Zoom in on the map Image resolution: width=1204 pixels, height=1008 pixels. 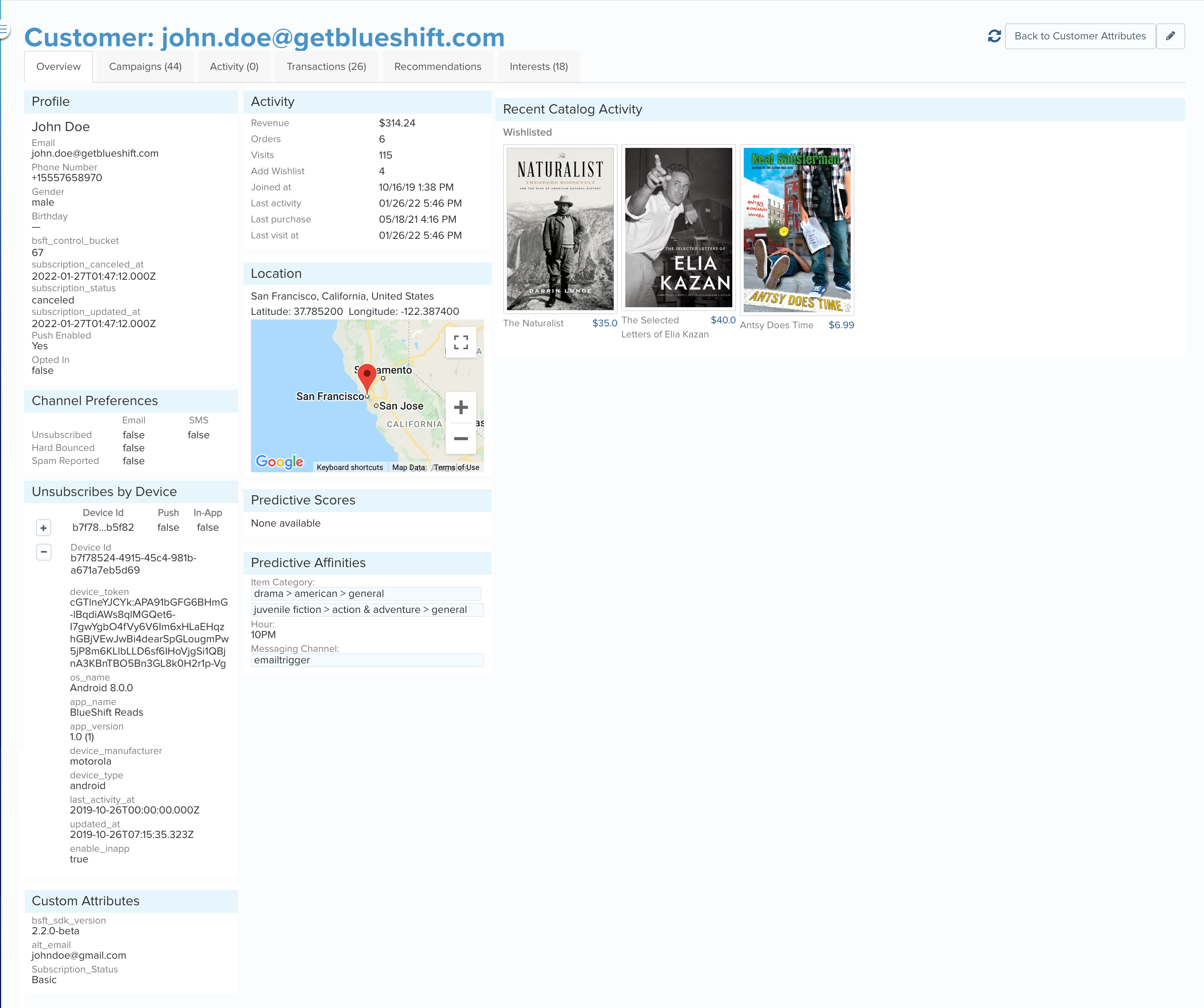460,408
